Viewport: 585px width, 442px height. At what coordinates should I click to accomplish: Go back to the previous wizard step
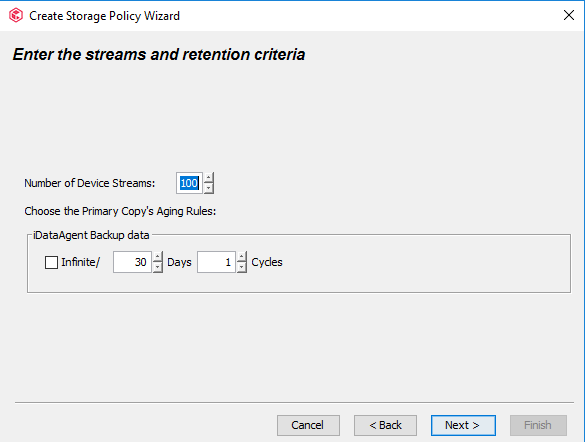385,425
